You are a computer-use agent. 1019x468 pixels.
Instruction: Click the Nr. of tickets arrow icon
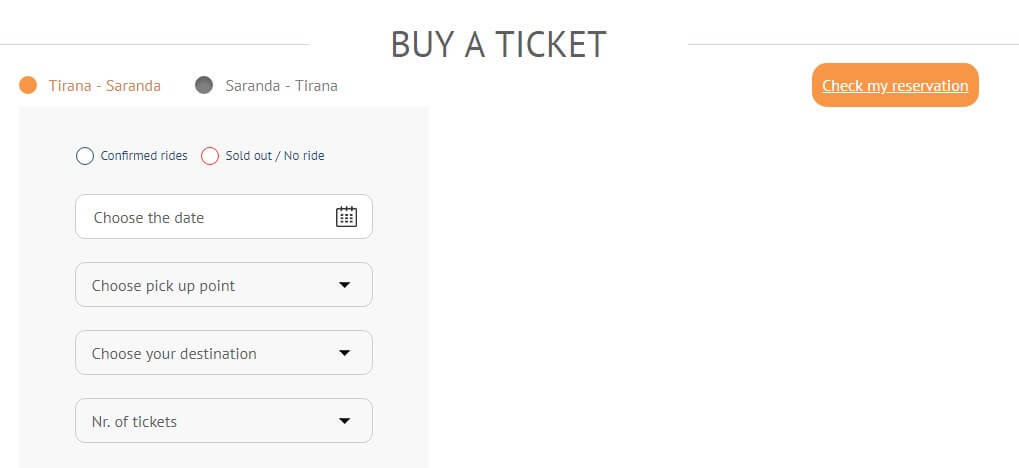coord(345,421)
